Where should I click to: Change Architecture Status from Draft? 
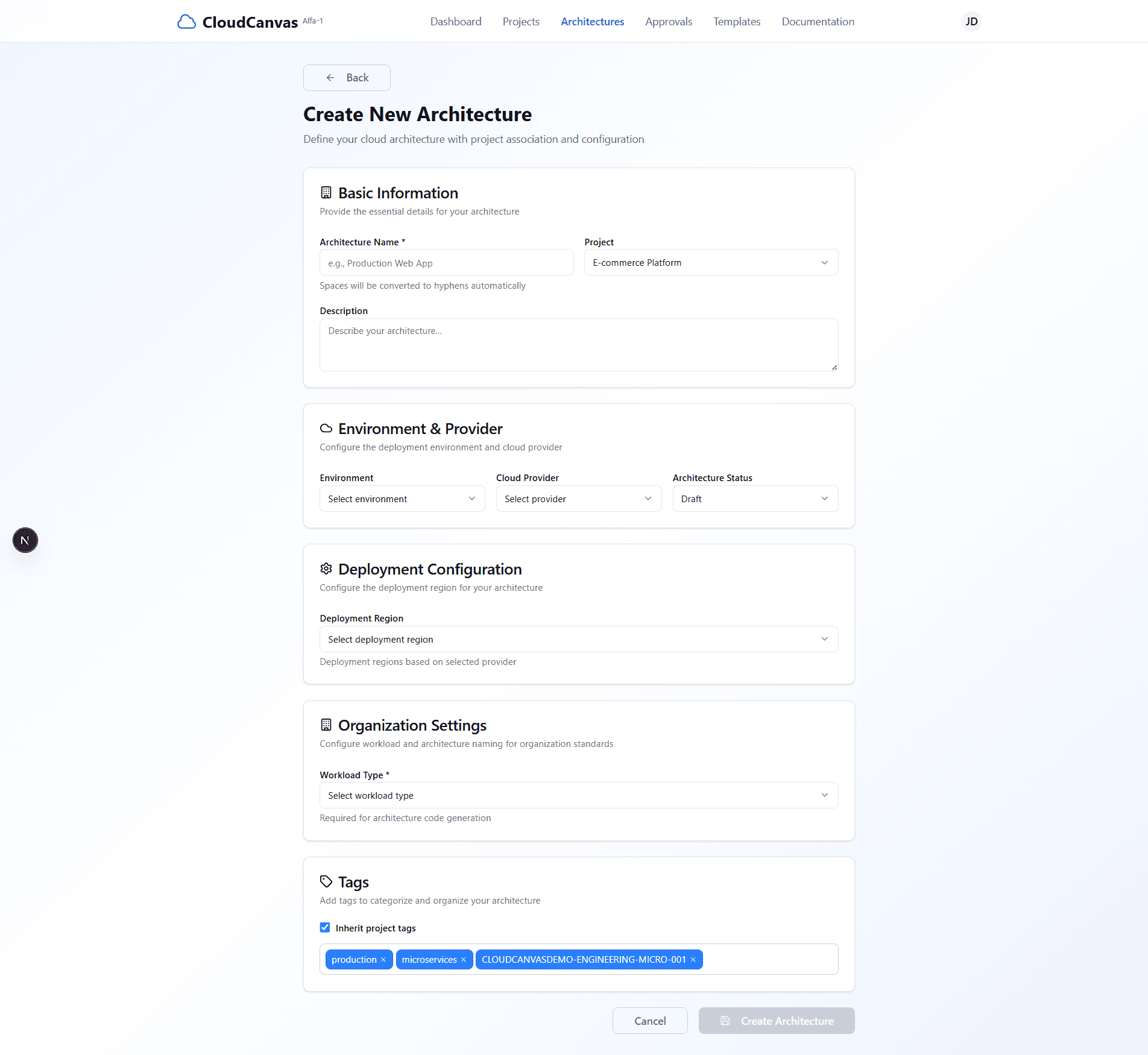coord(755,499)
